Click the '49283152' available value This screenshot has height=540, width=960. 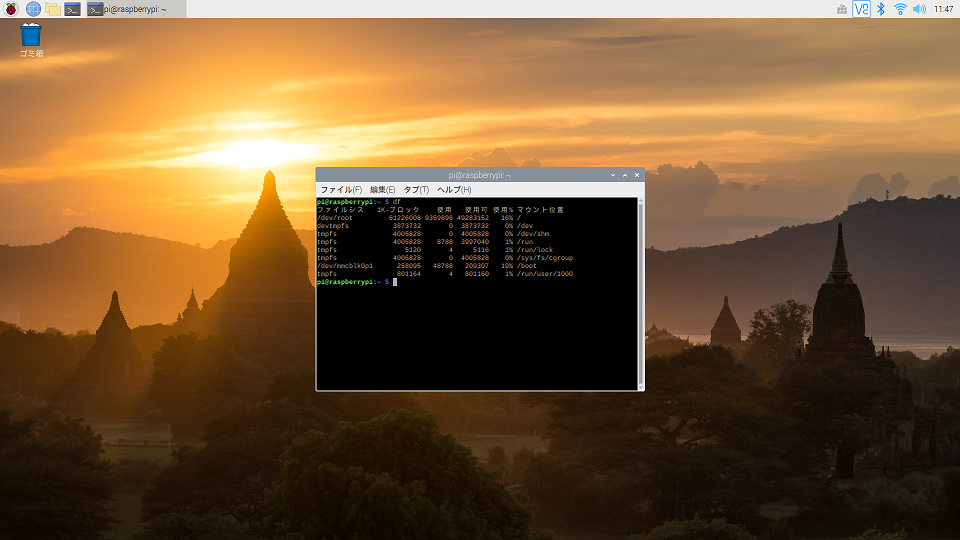[x=473, y=217]
